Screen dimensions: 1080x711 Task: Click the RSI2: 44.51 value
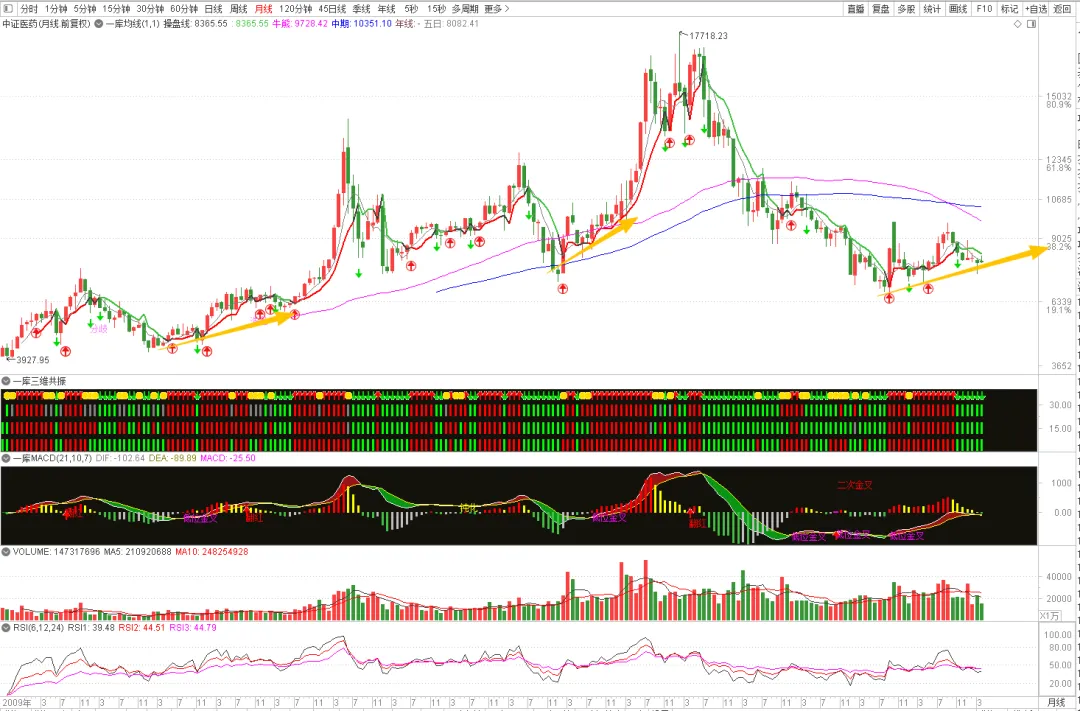(142, 628)
